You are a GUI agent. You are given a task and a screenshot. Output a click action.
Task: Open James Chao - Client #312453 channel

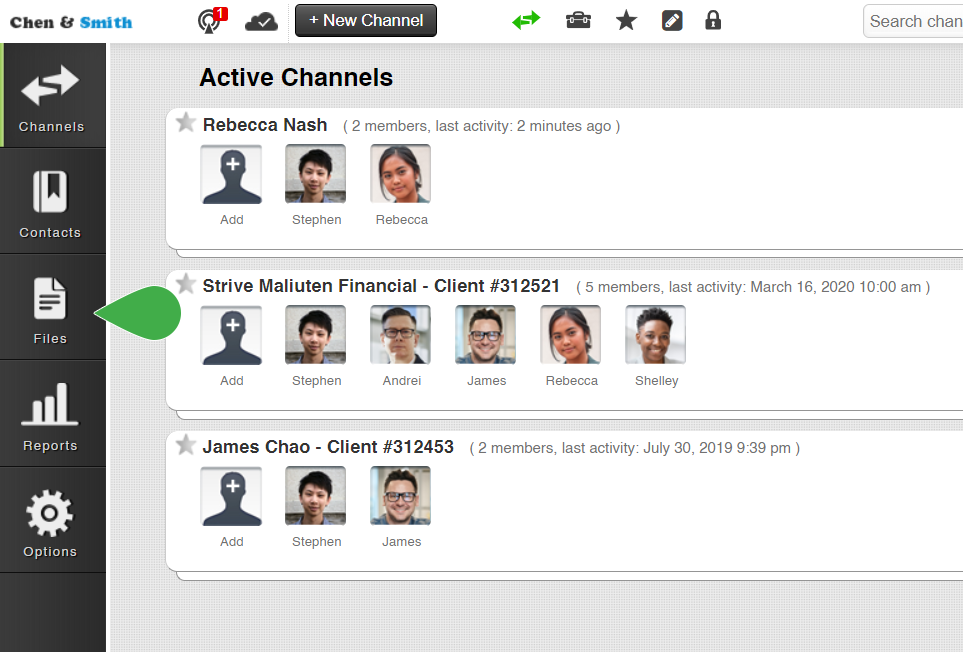[328, 446]
